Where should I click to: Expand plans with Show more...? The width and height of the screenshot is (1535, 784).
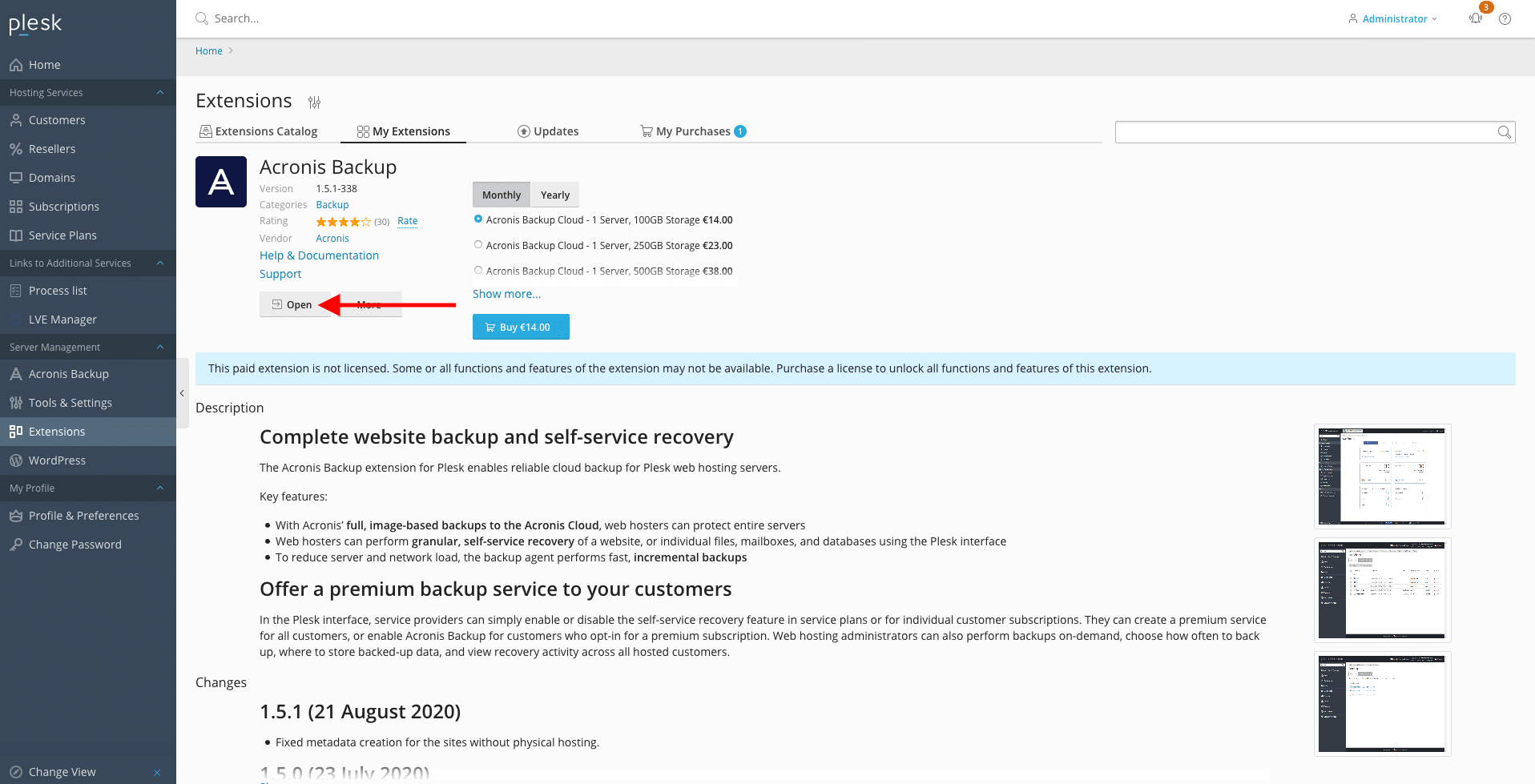pyautogui.click(x=506, y=294)
